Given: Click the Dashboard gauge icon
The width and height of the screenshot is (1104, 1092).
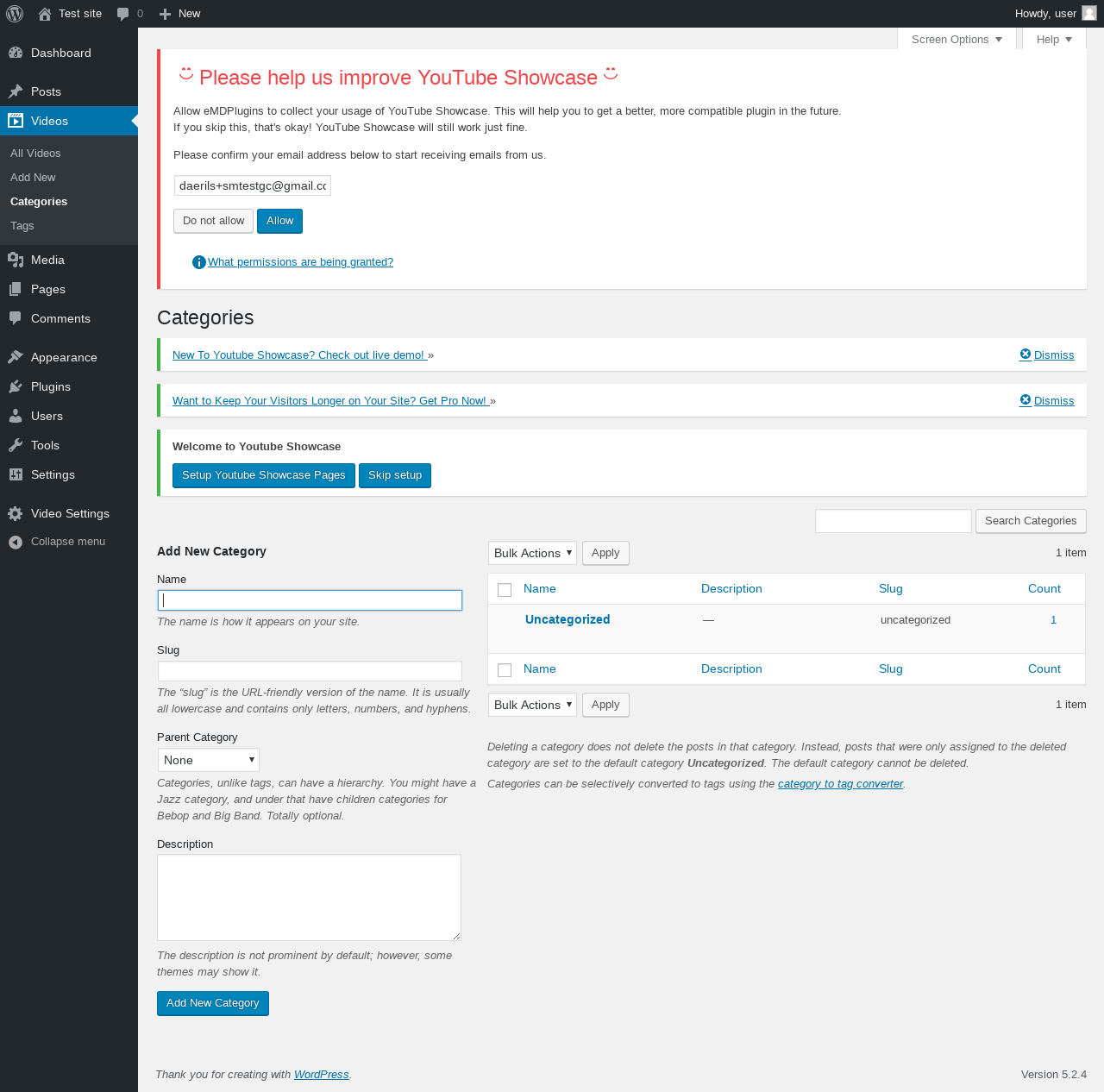Looking at the screenshot, I should [x=16, y=53].
